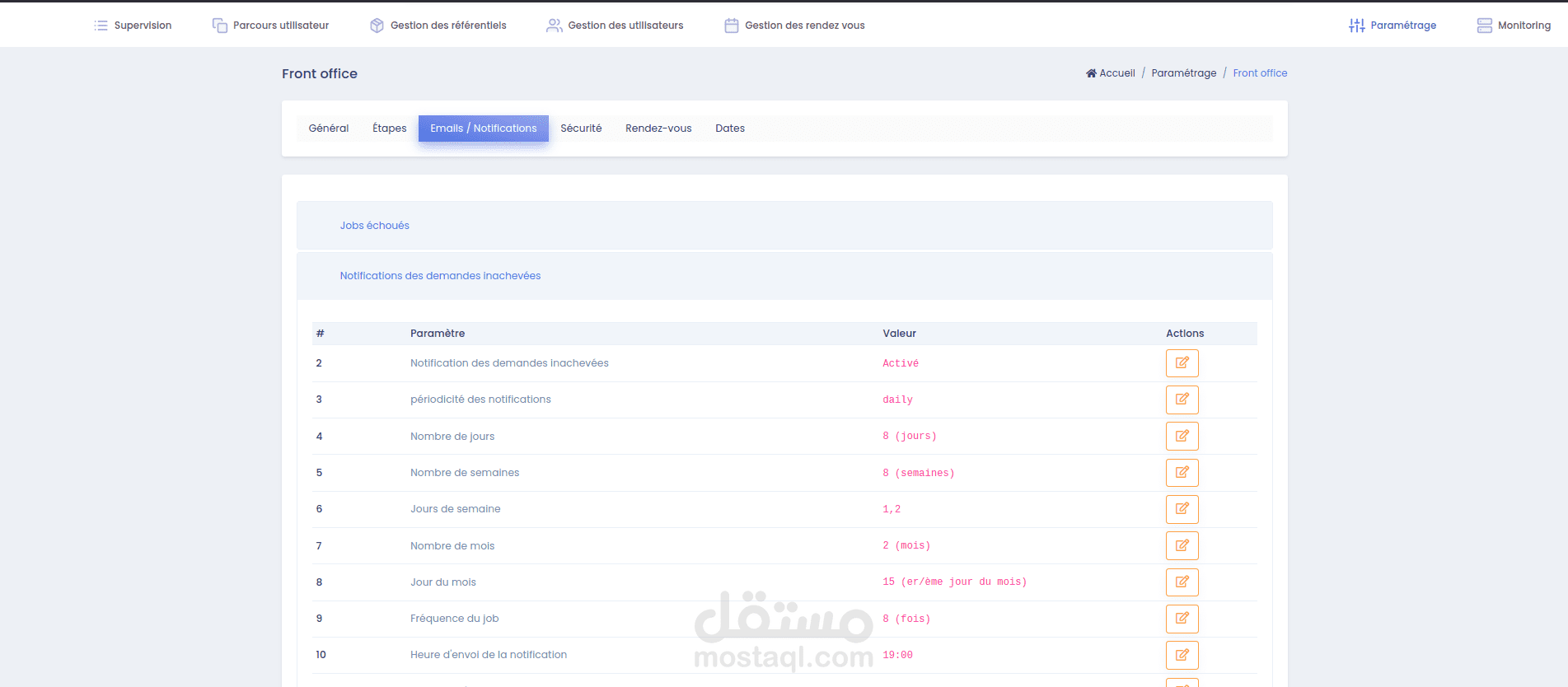Click the Valeur column header
This screenshot has width=1568, height=687.
click(x=899, y=334)
